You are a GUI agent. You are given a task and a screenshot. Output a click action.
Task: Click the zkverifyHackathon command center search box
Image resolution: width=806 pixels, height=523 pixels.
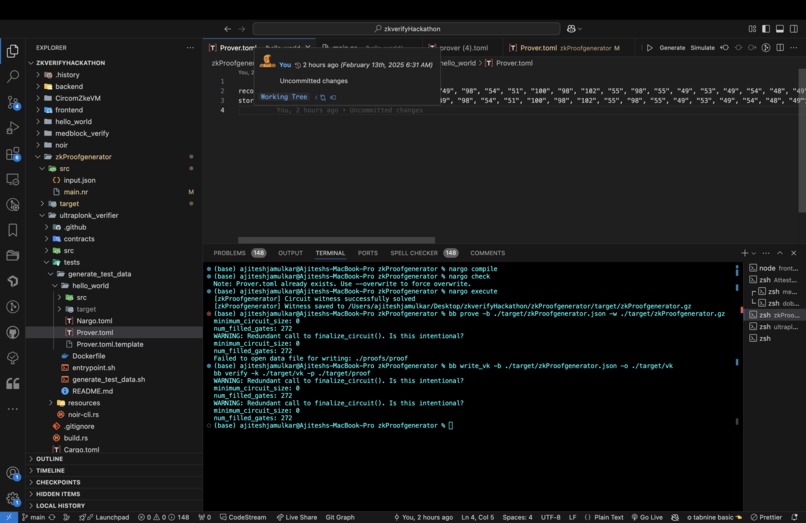tap(406, 29)
